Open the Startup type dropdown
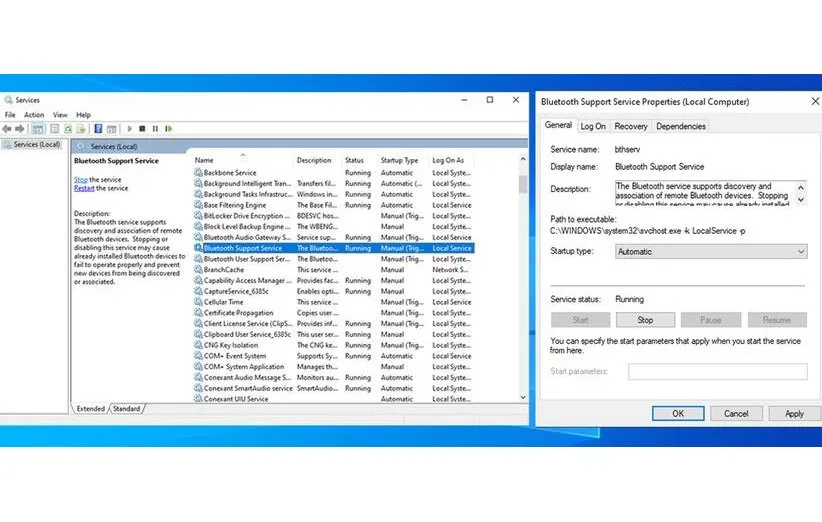 (711, 252)
